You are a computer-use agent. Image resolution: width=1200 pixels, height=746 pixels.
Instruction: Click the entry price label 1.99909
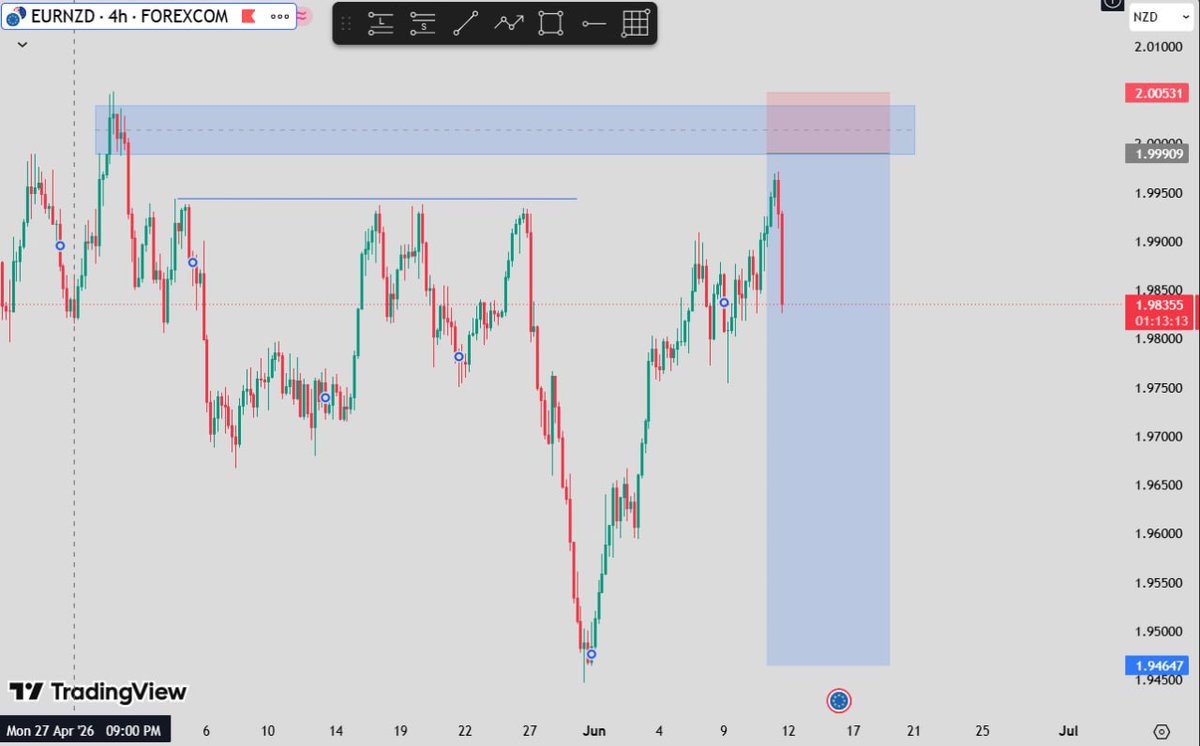click(1157, 154)
